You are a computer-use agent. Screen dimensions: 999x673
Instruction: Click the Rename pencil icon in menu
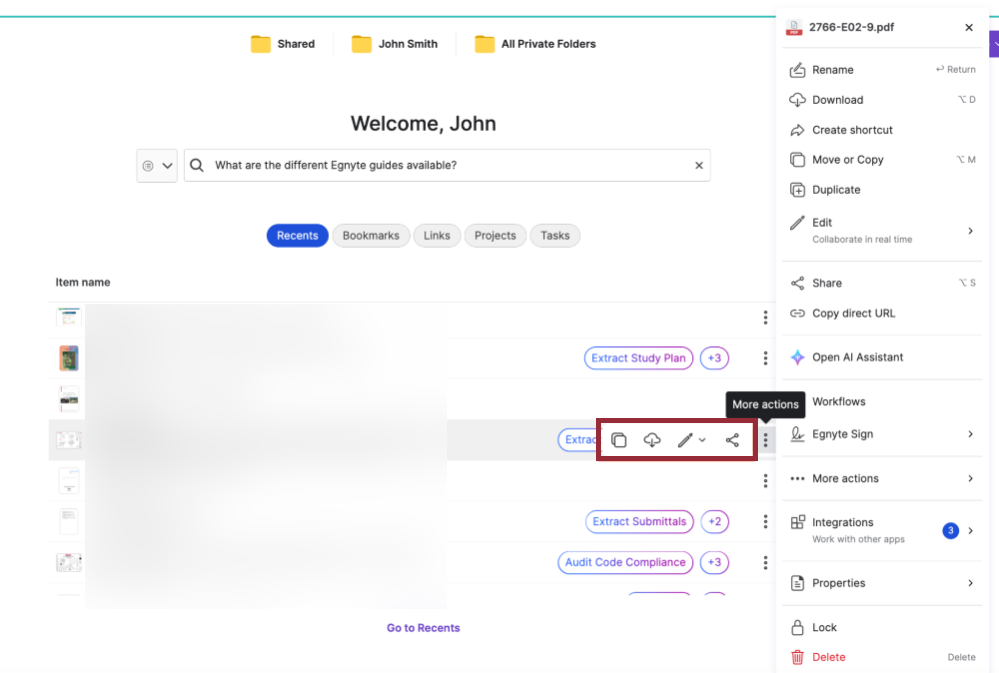797,69
